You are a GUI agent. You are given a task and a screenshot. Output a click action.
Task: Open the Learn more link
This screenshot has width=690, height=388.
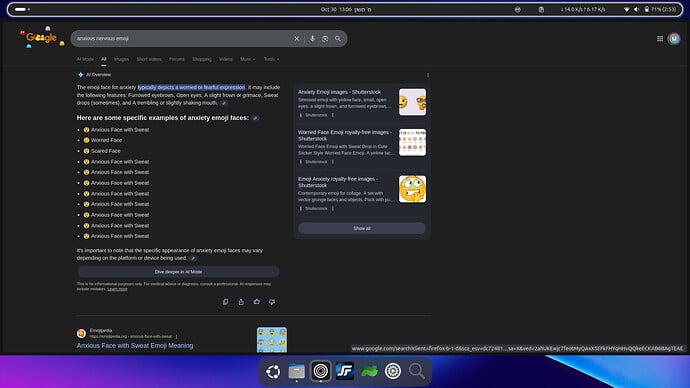pos(117,289)
